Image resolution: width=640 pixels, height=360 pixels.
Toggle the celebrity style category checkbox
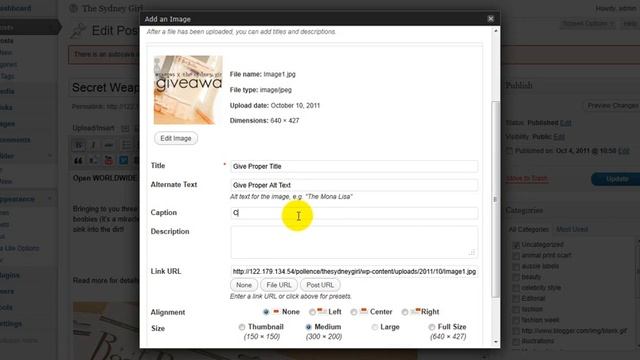coord(516,288)
